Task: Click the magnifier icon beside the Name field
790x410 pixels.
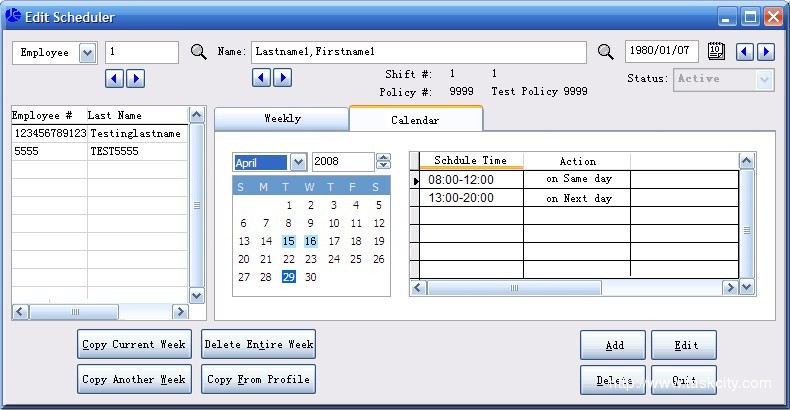Action: tap(605, 52)
